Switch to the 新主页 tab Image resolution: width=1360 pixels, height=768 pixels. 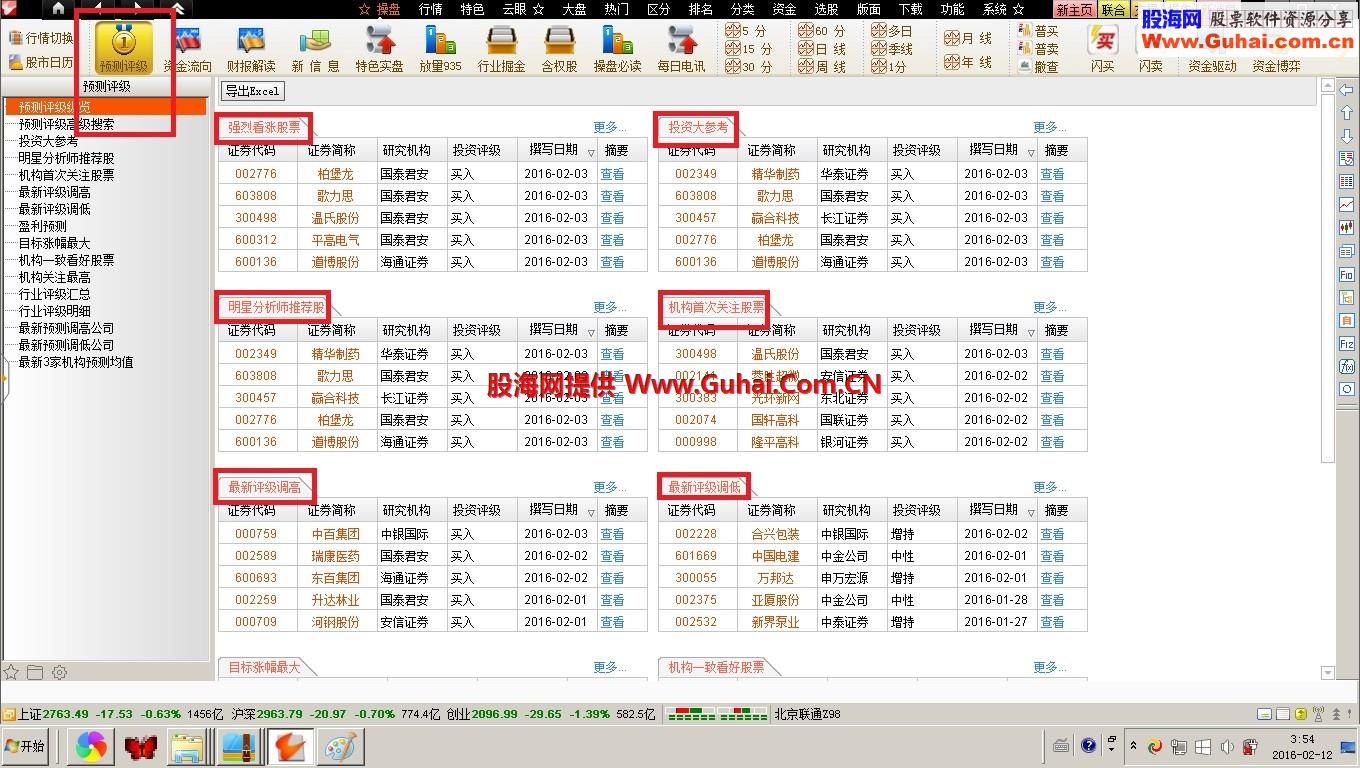point(1075,10)
